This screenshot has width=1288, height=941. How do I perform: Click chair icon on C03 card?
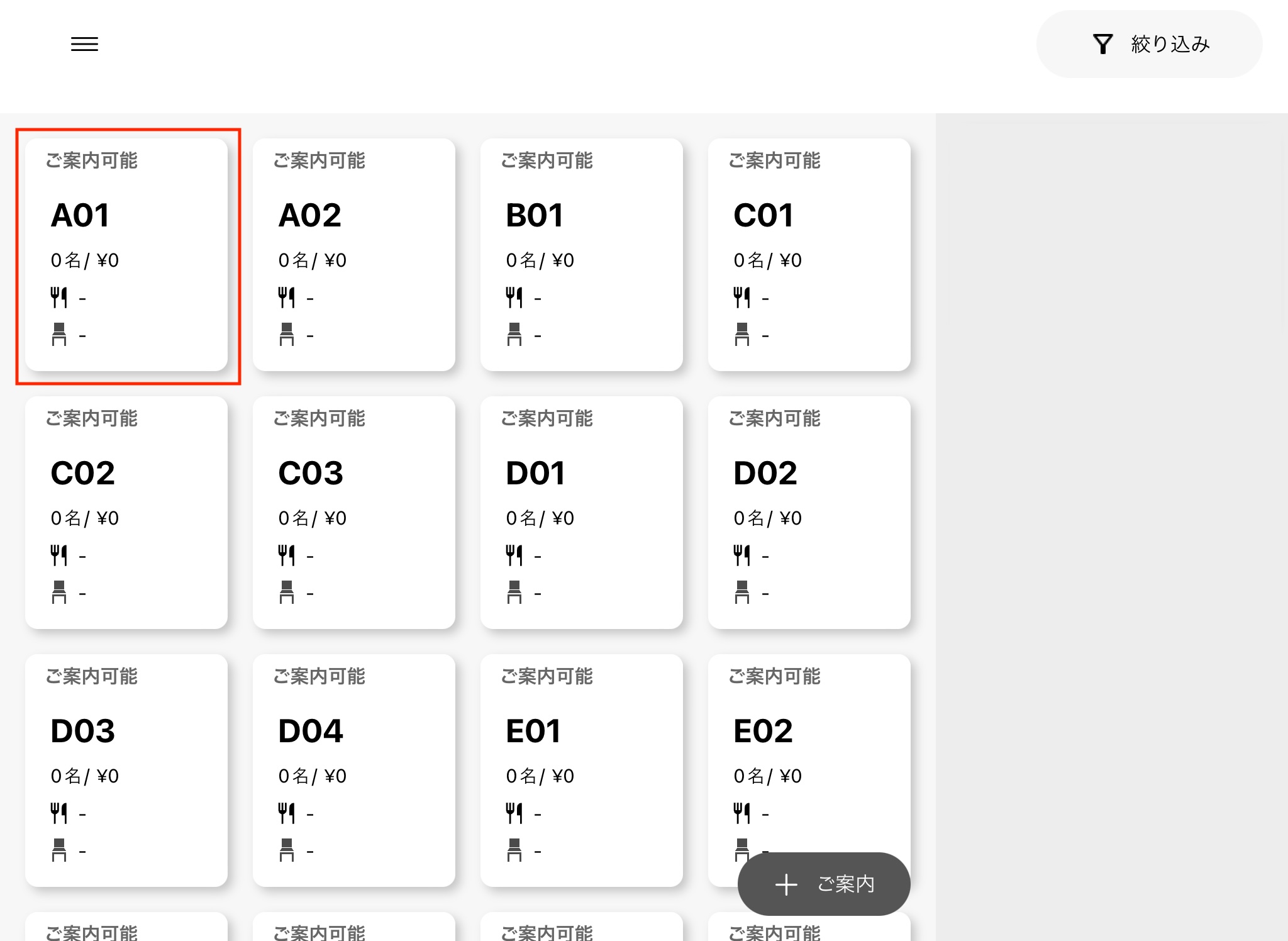coord(287,592)
